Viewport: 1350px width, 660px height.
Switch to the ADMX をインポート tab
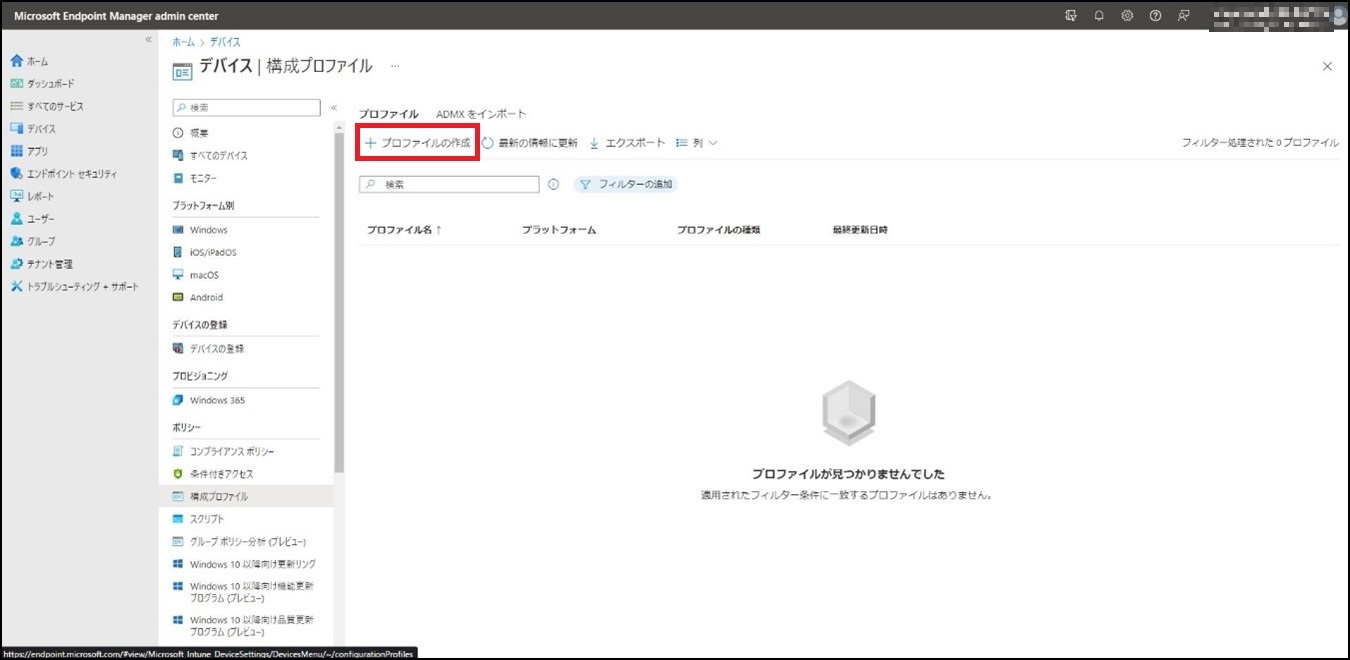[x=481, y=114]
